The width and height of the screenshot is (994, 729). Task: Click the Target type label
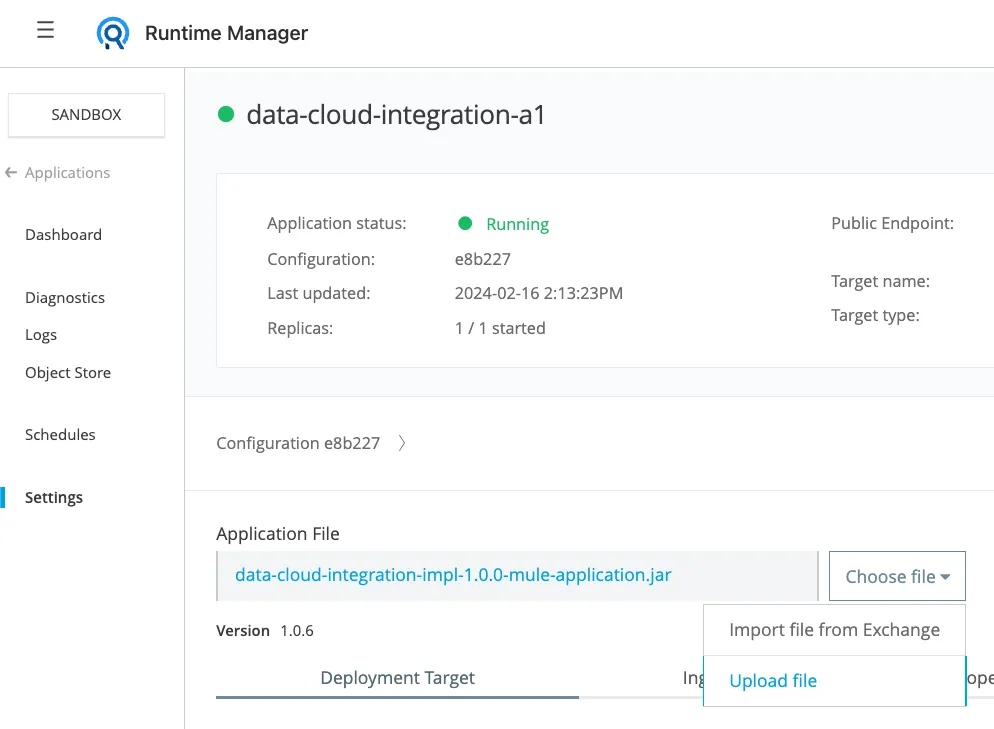tap(875, 316)
